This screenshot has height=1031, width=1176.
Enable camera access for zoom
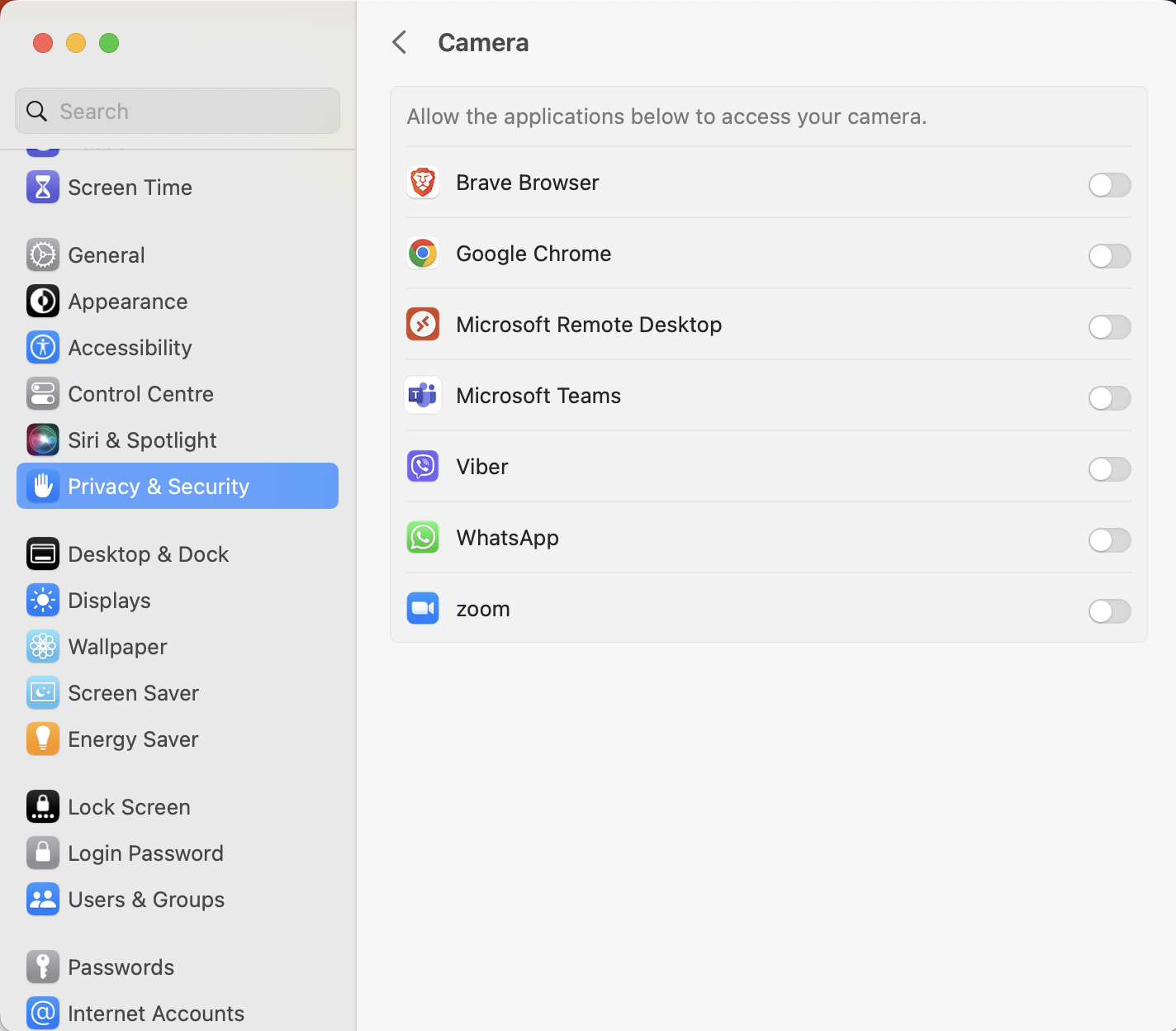tap(1109, 611)
